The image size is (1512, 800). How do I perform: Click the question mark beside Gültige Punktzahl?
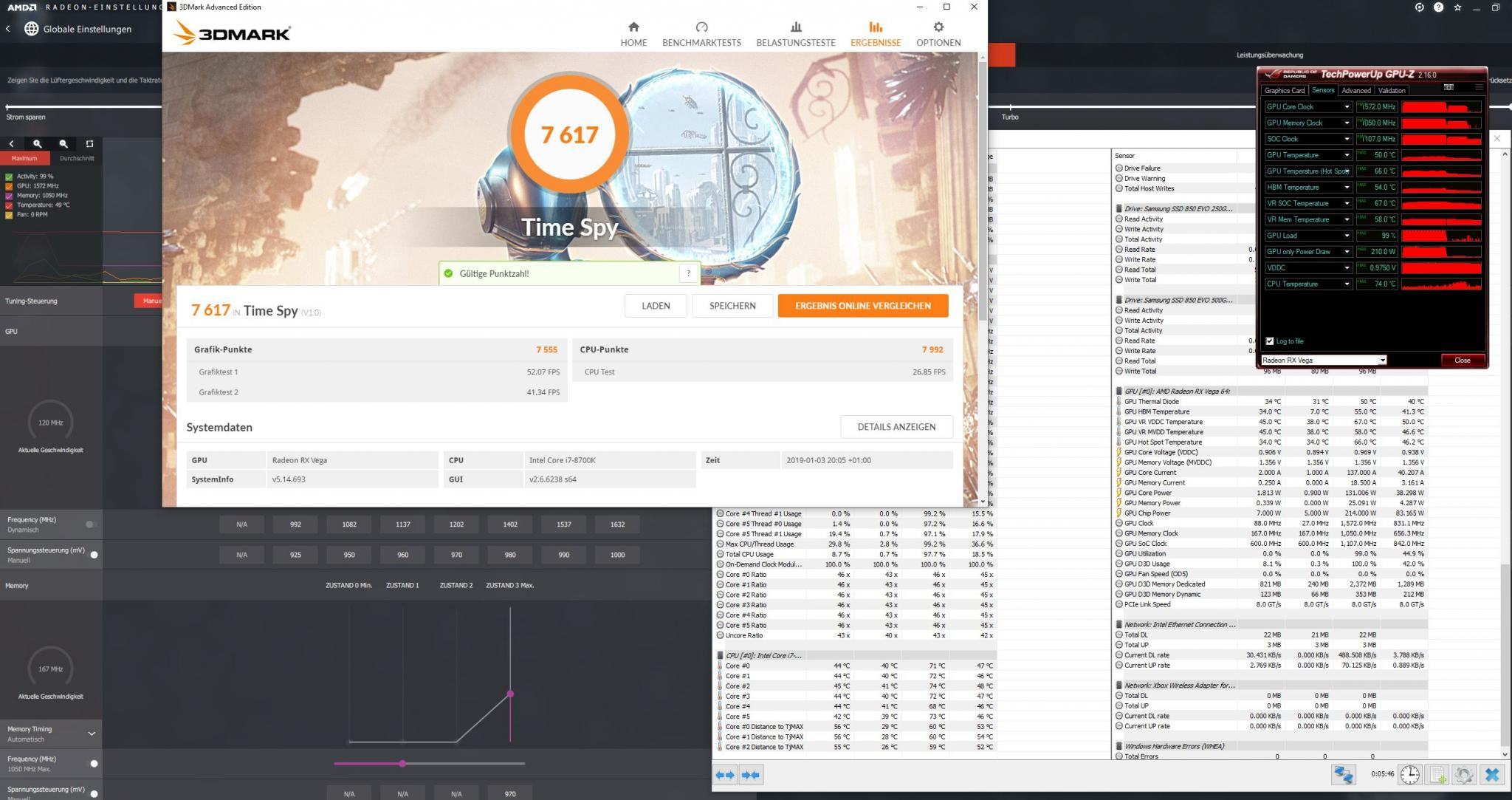click(x=688, y=273)
